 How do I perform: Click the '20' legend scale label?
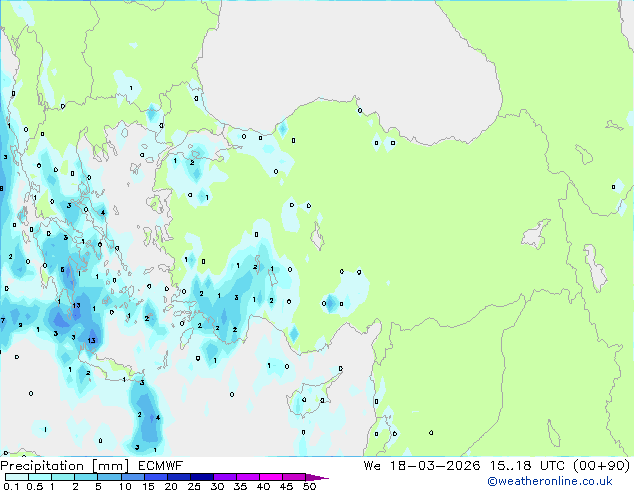(171, 486)
